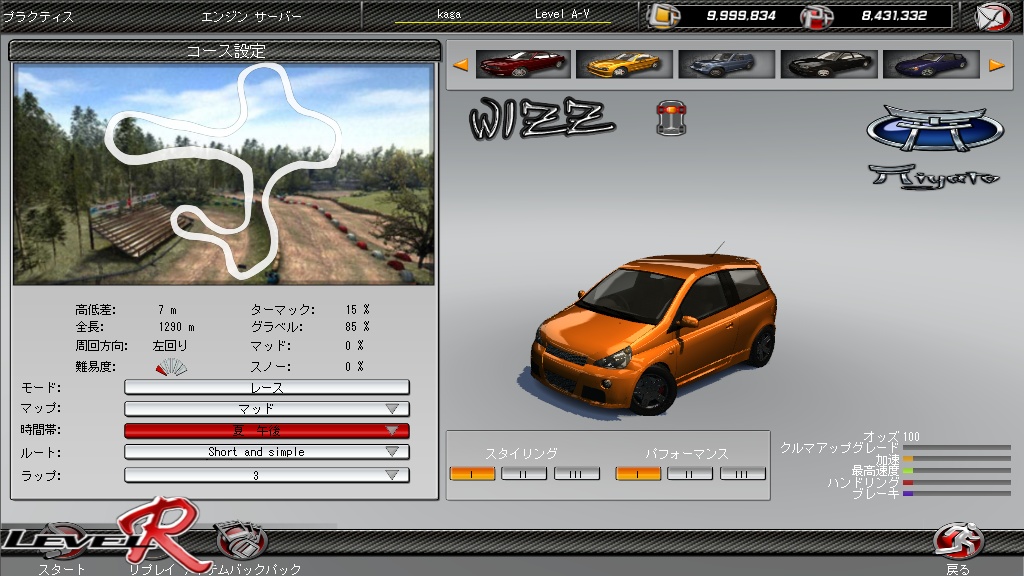Open the time of day (時間帯) dropdown

(267, 430)
